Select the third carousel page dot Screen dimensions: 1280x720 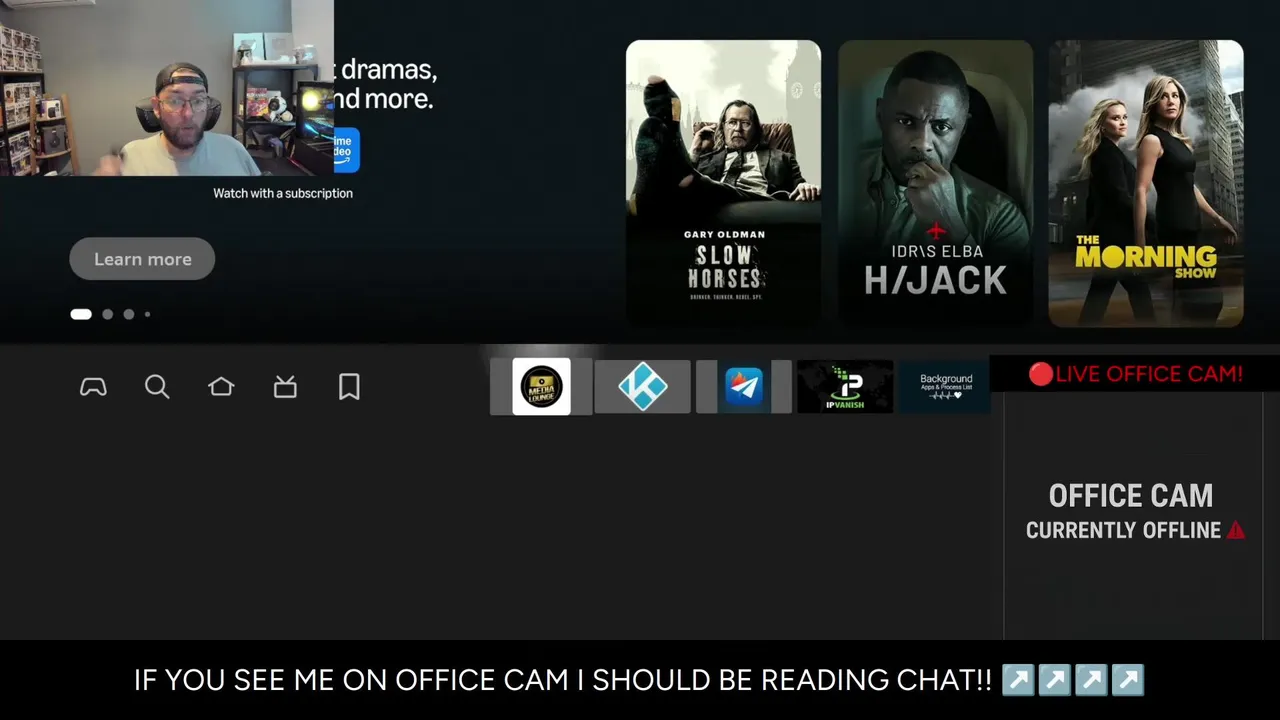click(129, 314)
